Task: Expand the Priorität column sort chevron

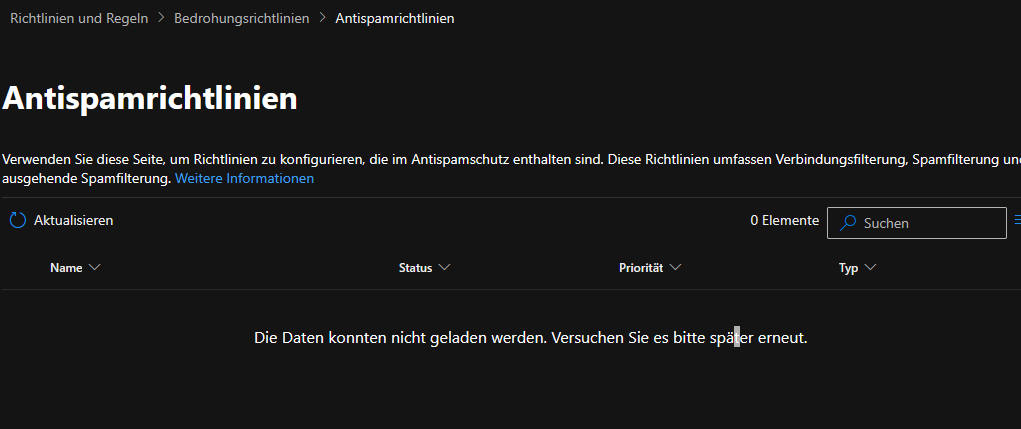Action: click(675, 268)
